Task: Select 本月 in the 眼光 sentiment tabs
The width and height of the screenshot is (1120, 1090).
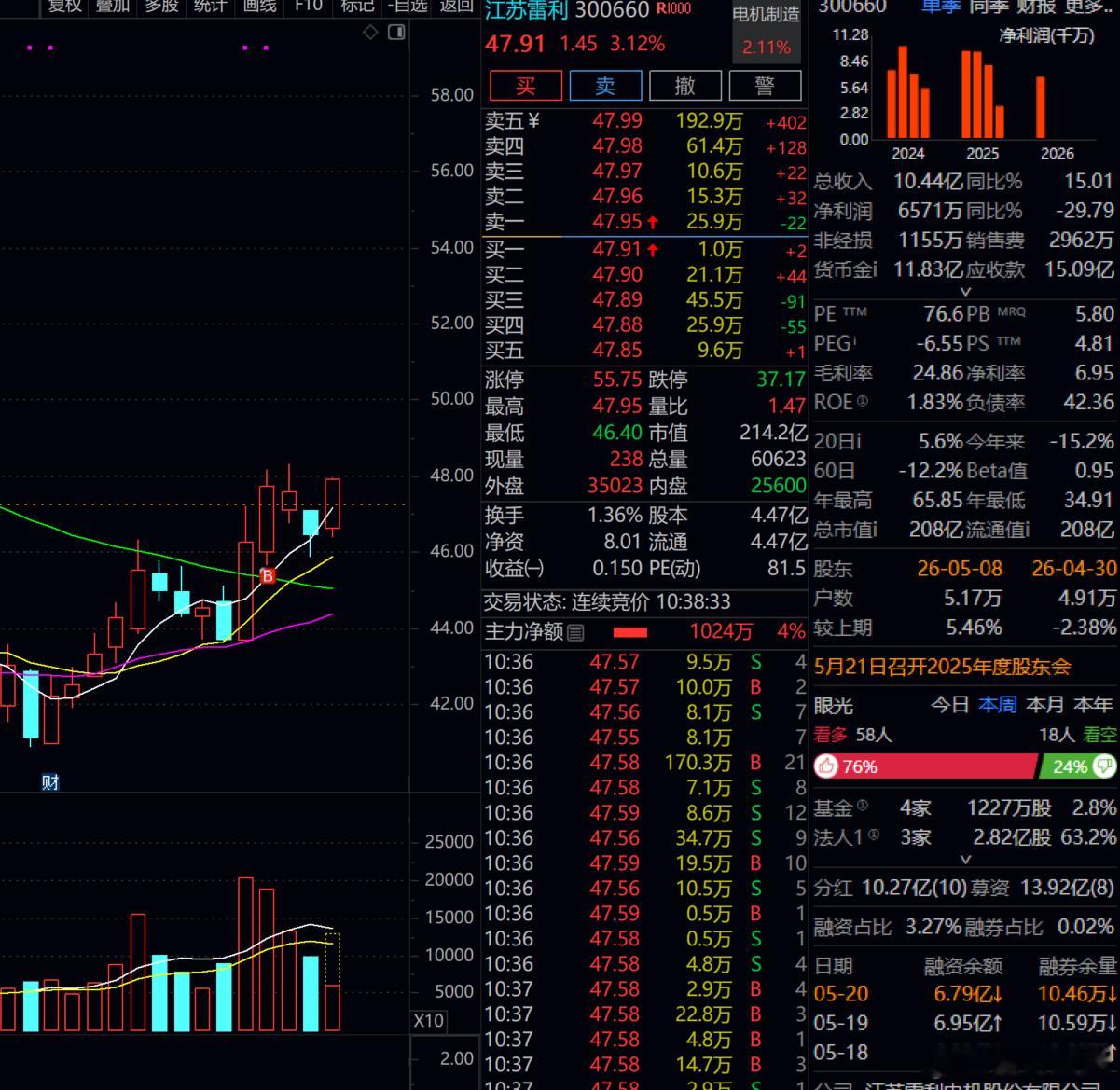Action: [1044, 705]
